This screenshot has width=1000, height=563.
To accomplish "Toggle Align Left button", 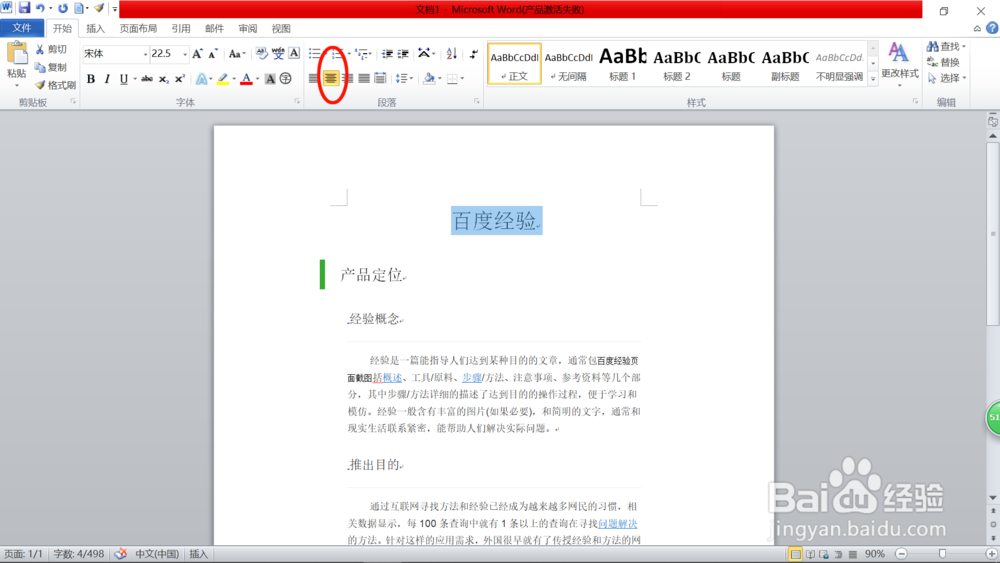I will tap(313, 78).
